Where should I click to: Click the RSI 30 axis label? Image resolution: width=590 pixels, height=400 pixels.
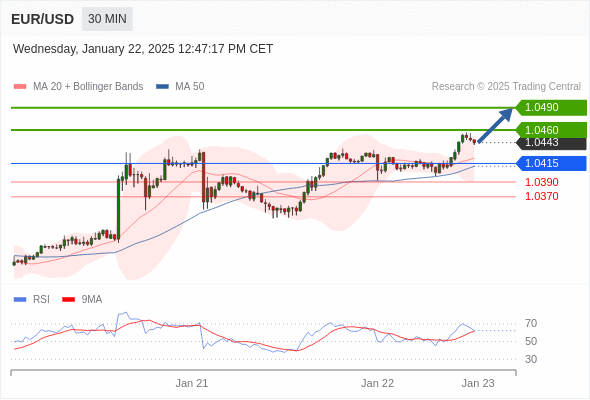[531, 359]
